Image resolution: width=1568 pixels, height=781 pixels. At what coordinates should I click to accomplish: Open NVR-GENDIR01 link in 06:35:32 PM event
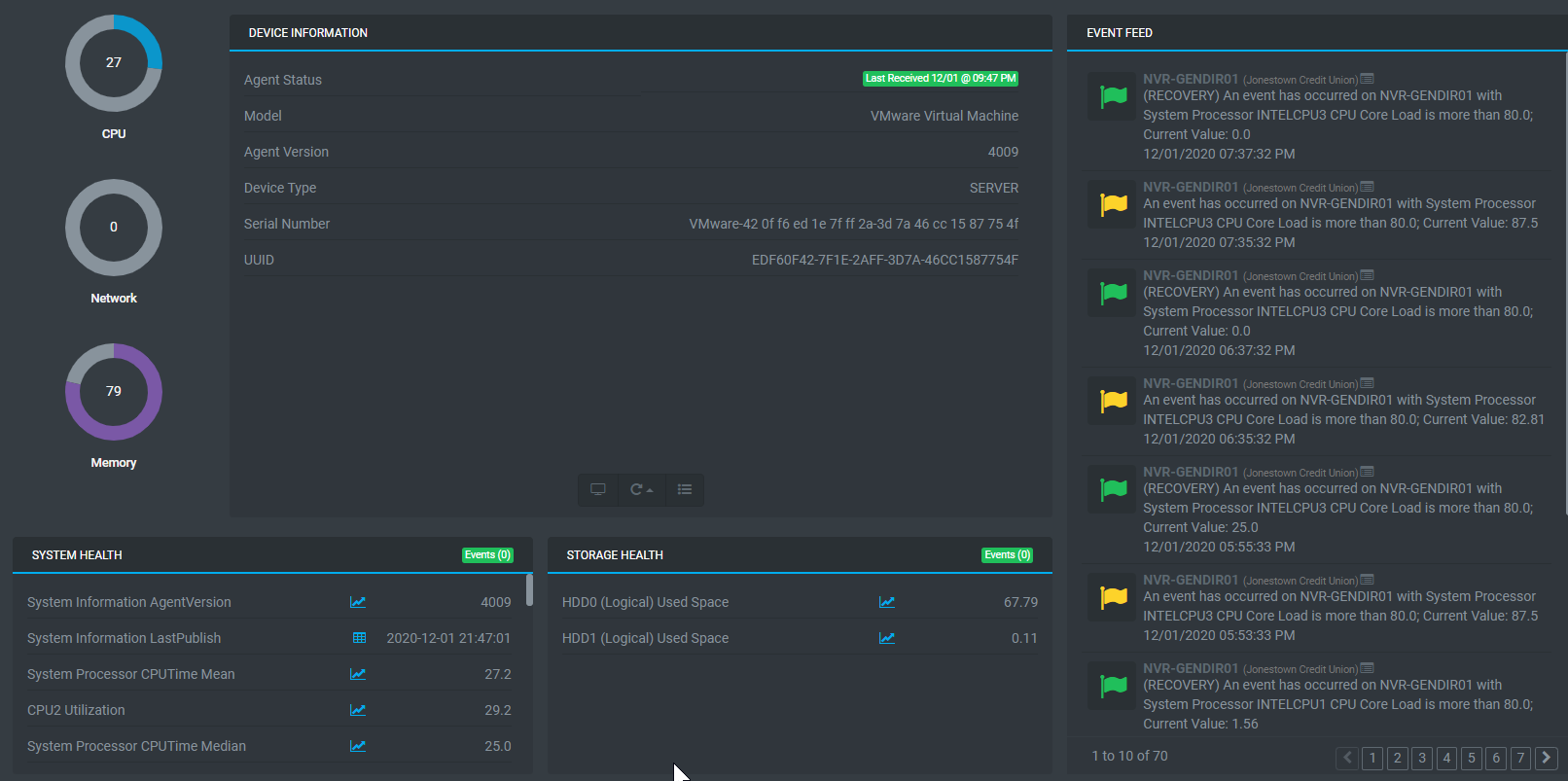pos(1191,383)
